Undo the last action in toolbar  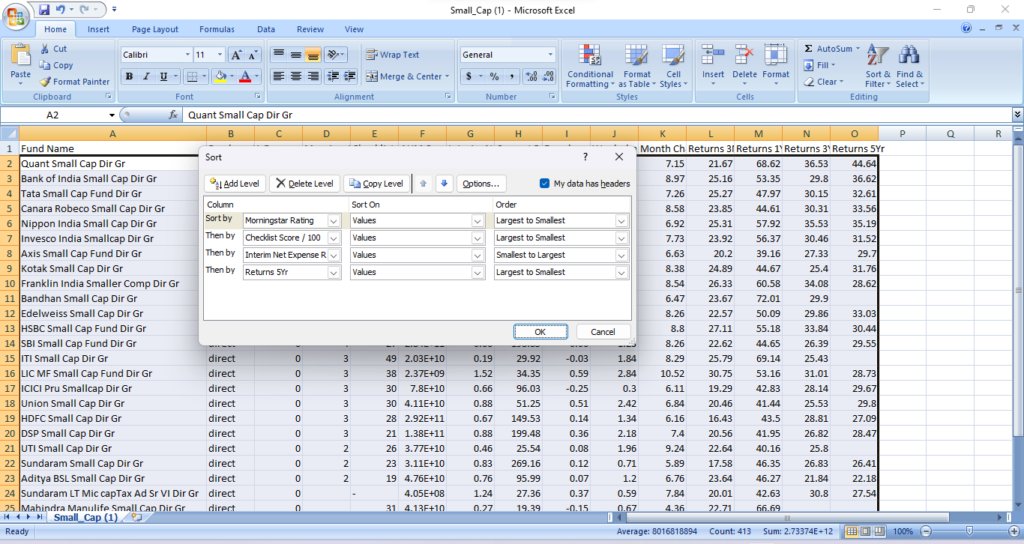[x=60, y=10]
